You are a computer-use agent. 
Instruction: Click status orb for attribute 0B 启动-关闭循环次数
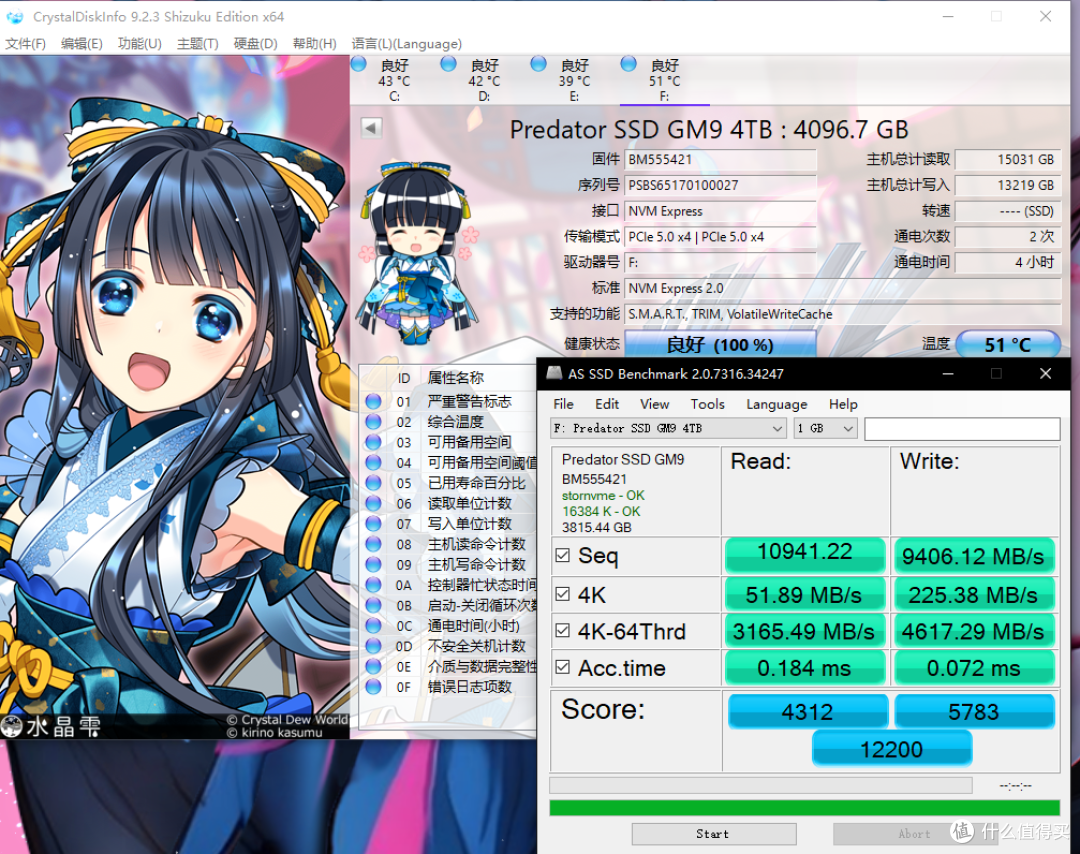click(x=373, y=605)
